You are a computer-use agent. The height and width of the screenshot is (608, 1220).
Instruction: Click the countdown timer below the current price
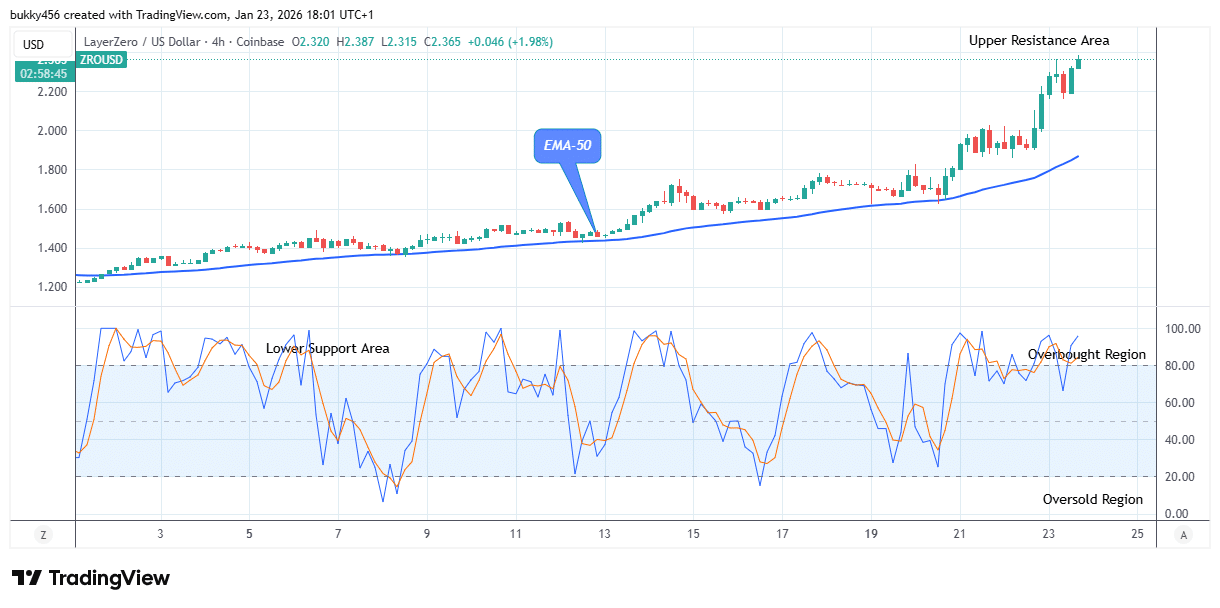(x=44, y=71)
